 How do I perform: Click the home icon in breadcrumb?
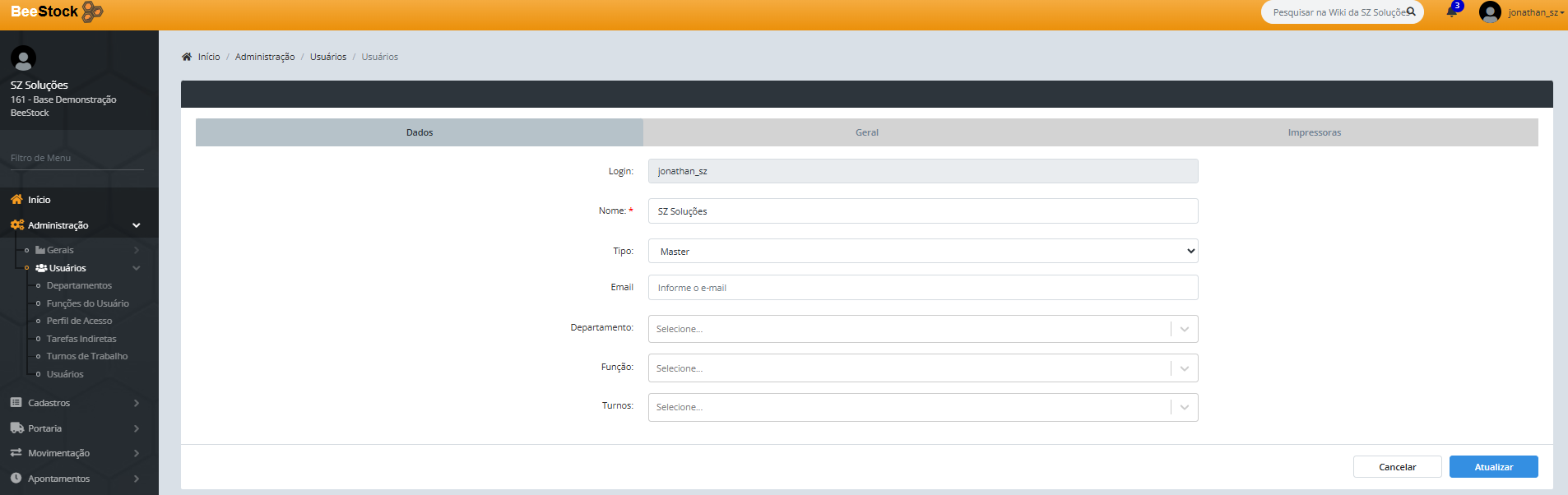point(187,57)
